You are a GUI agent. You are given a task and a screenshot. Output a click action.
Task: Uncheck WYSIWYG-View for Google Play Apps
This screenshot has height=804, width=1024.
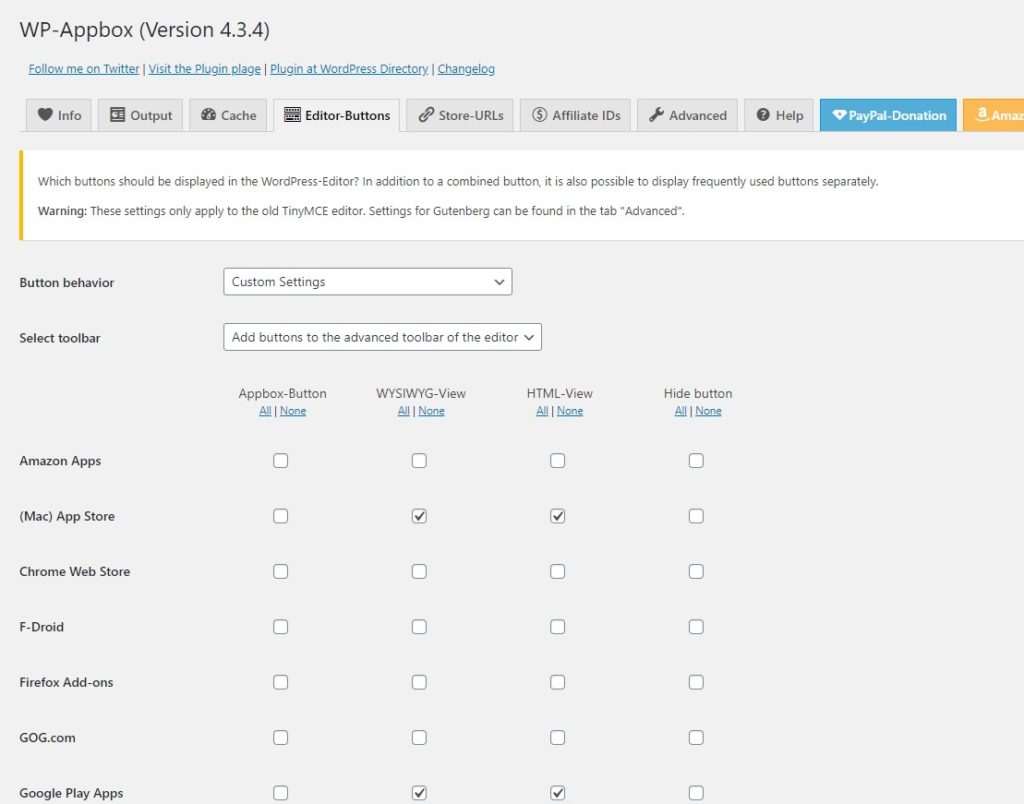tap(419, 793)
